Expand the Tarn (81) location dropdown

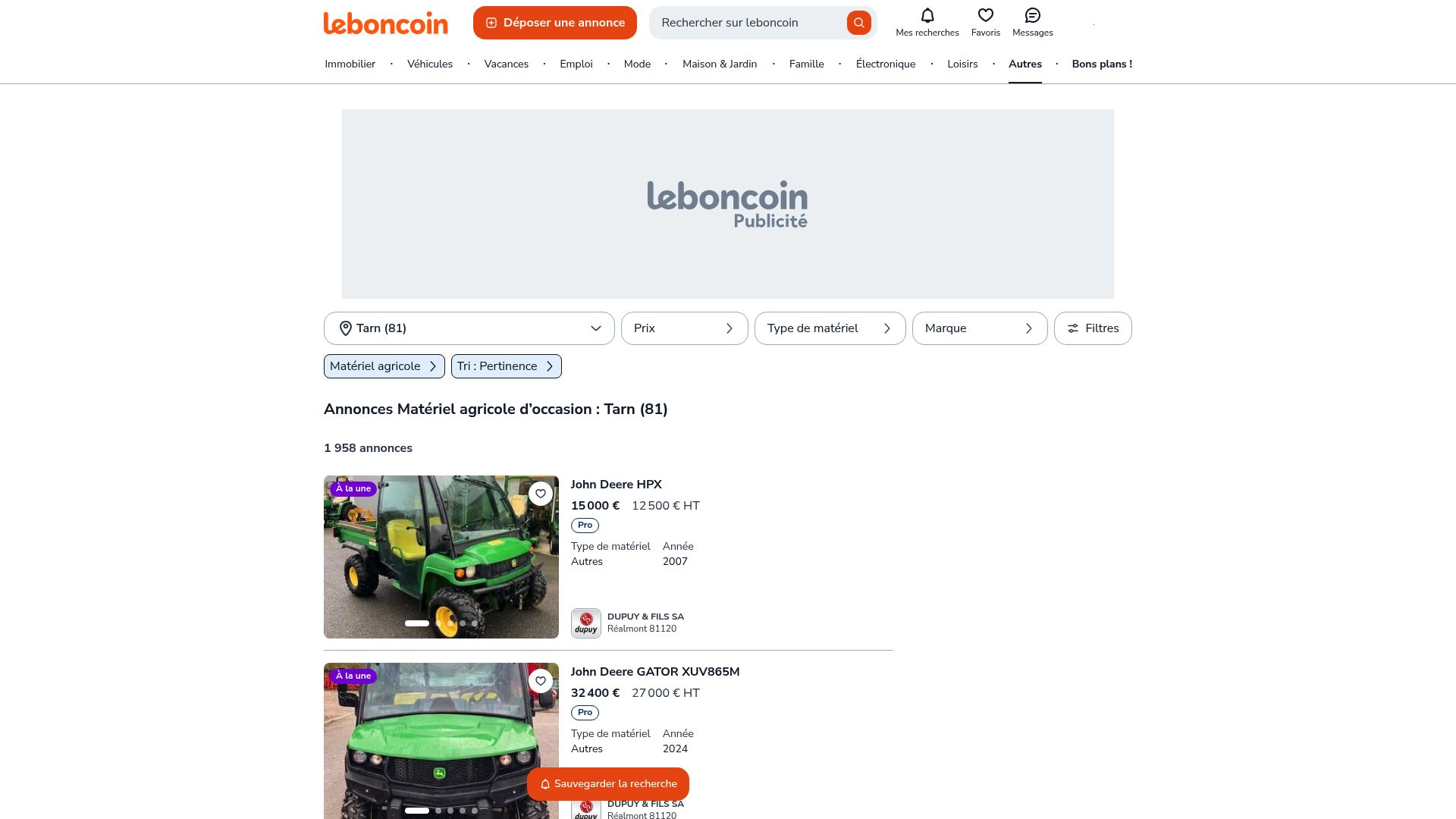[x=469, y=328]
